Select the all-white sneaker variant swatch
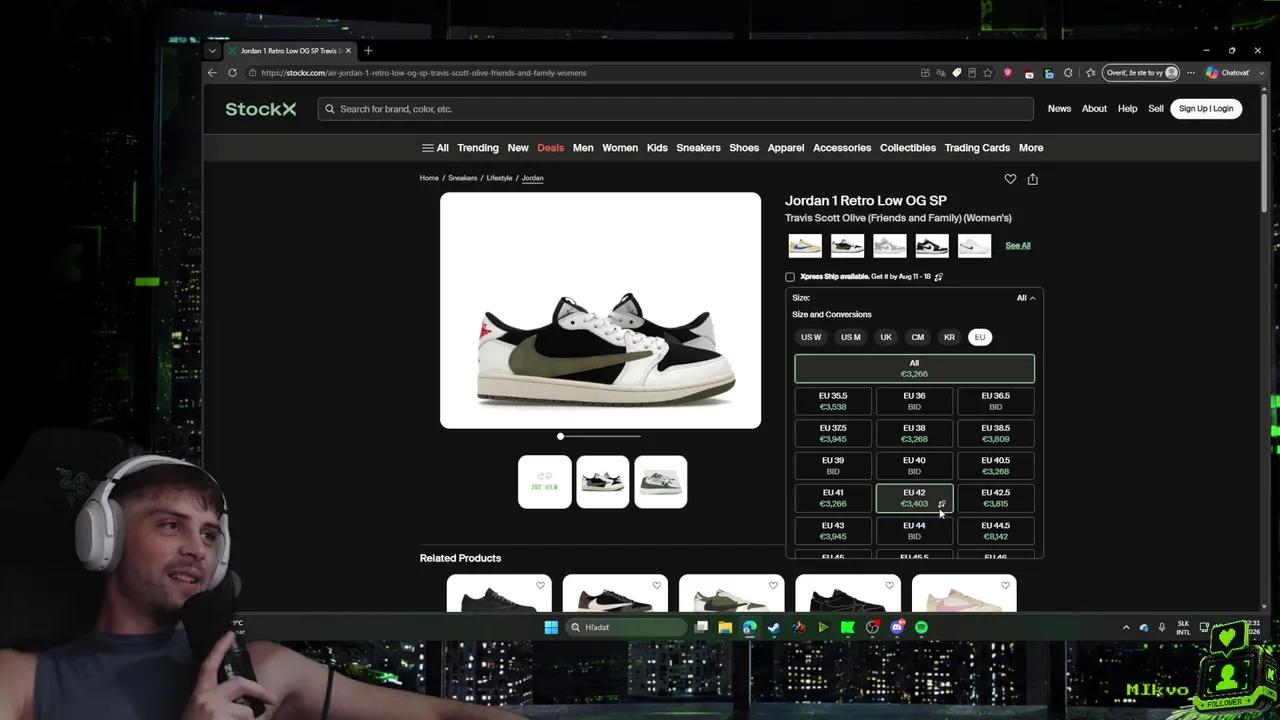Screen dimensions: 1280x720 [x=974, y=246]
